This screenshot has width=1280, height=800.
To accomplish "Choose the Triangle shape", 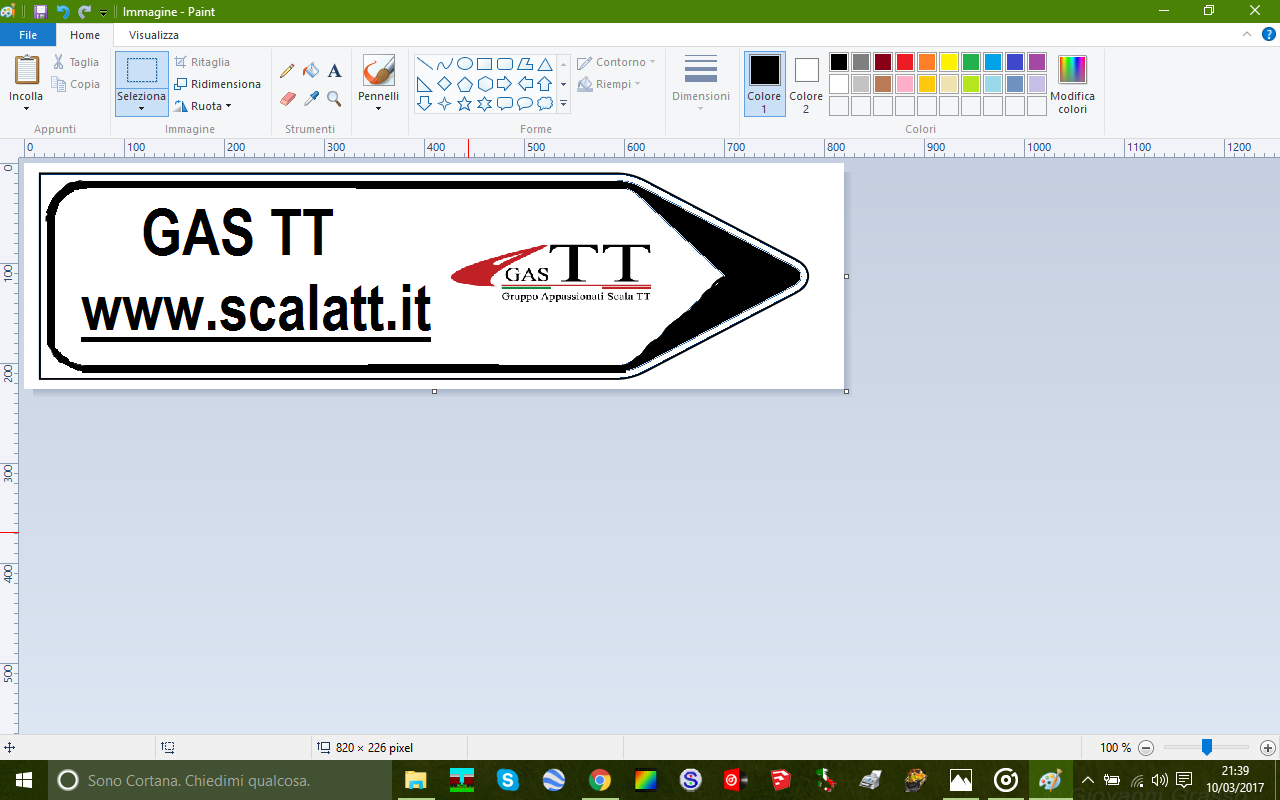I will click(x=544, y=64).
